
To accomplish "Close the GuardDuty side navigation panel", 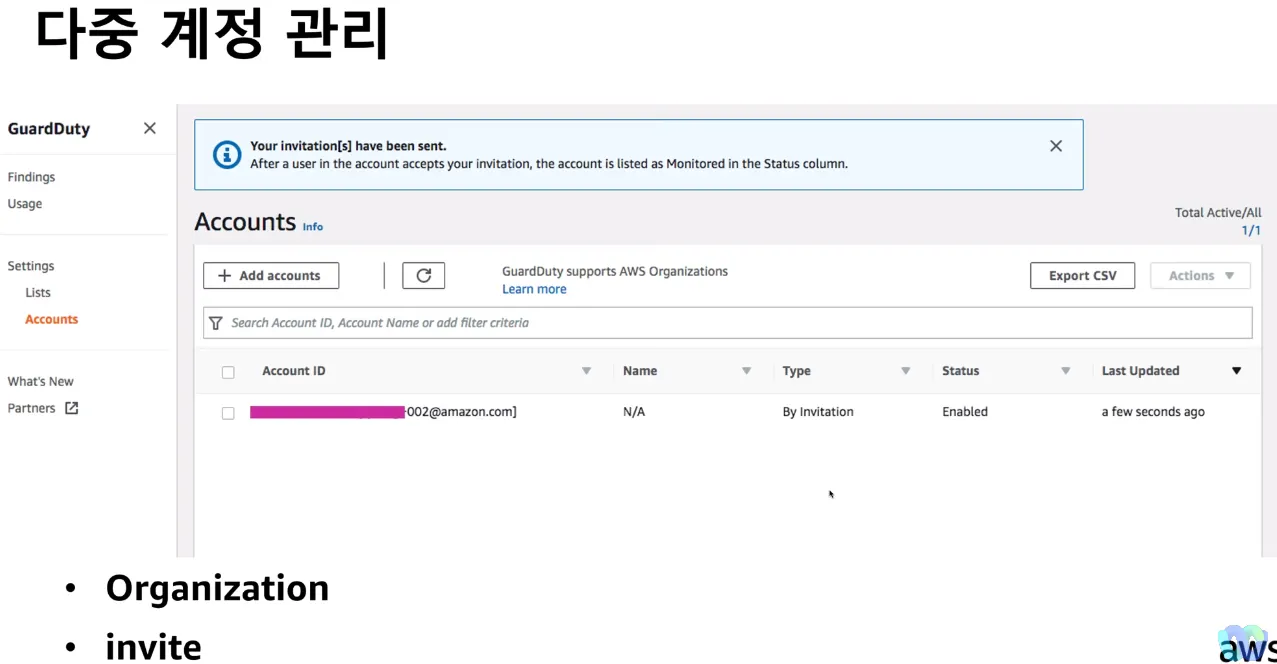I will pyautogui.click(x=150, y=128).
